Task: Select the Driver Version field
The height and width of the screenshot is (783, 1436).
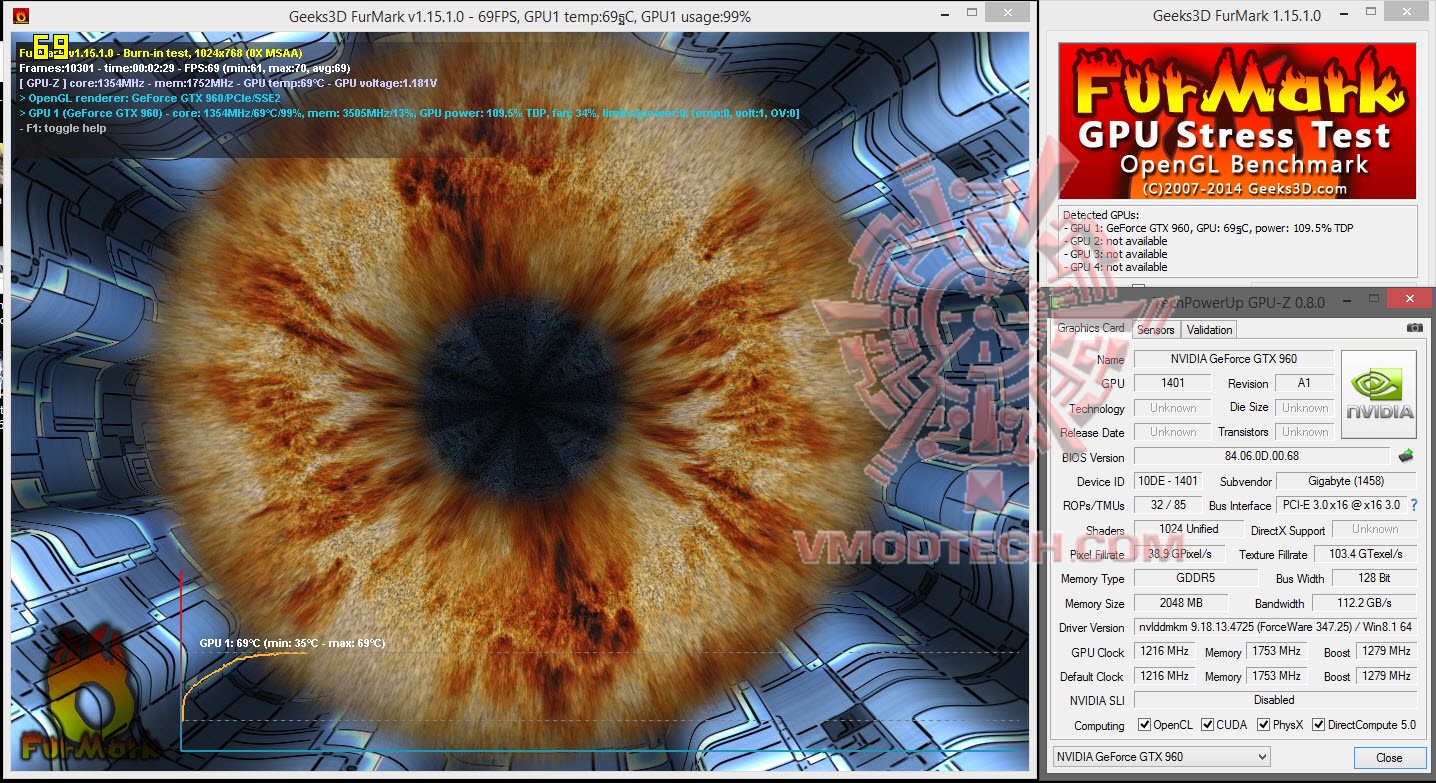Action: (1275, 628)
